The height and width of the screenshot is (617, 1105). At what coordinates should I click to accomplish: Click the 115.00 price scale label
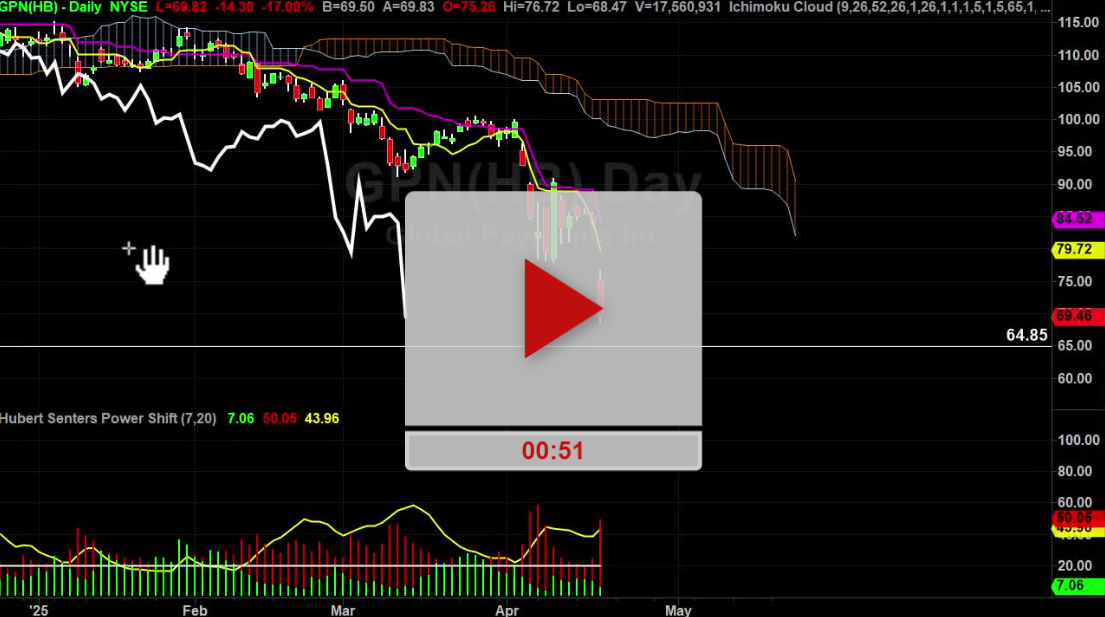(1078, 23)
